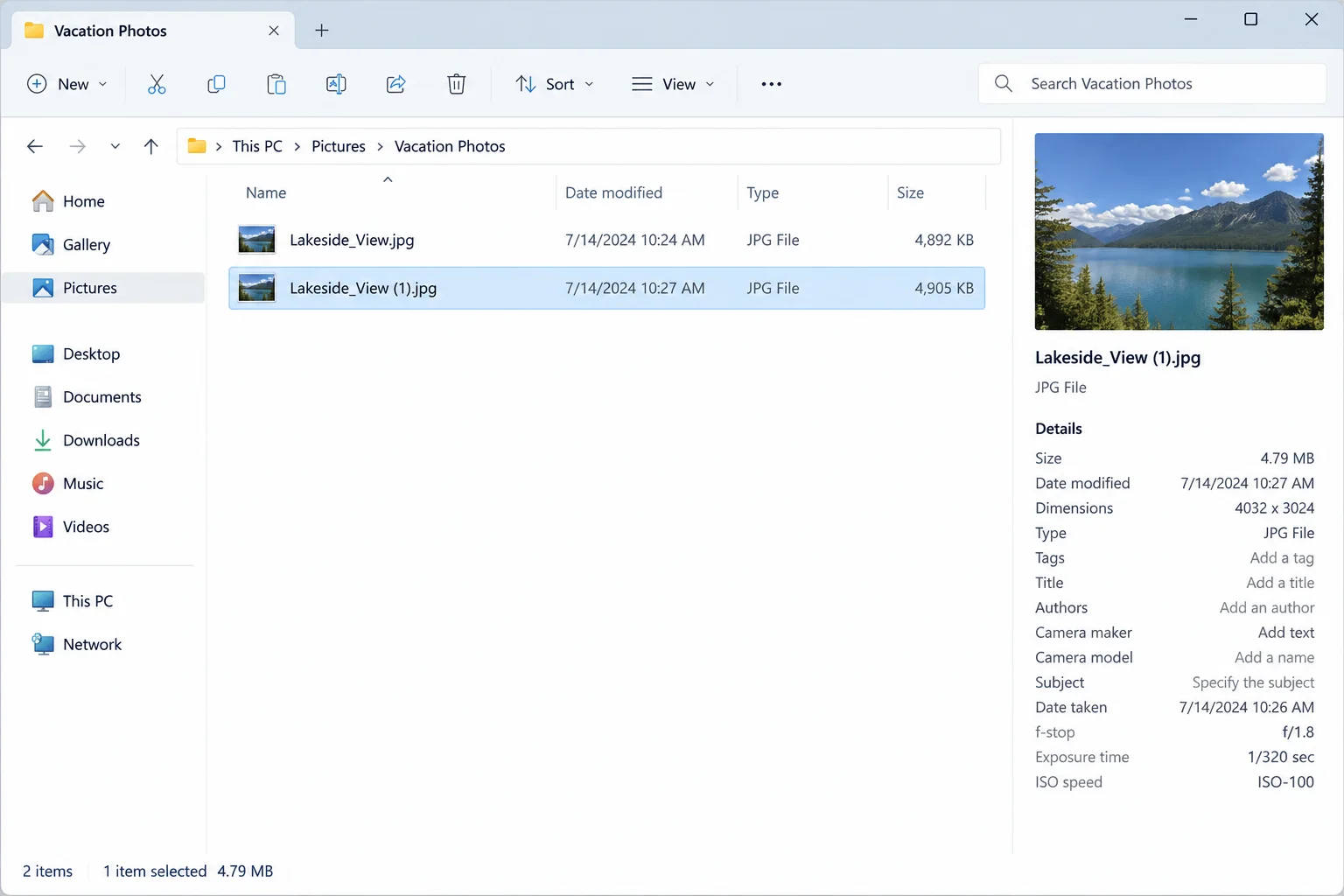Expand chevron after This PC in path
1344x896 pixels.
tap(297, 146)
